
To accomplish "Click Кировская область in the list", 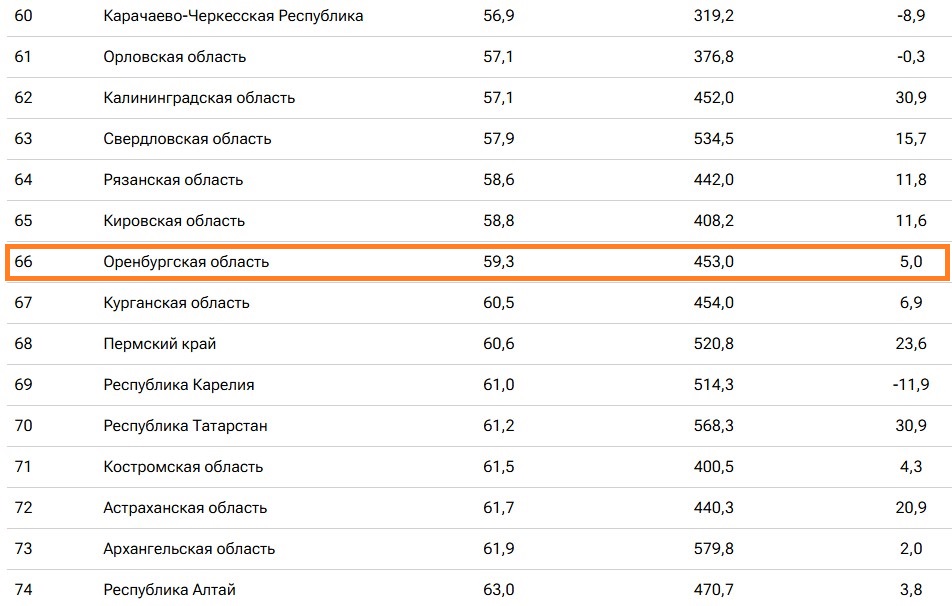I will click(174, 221).
